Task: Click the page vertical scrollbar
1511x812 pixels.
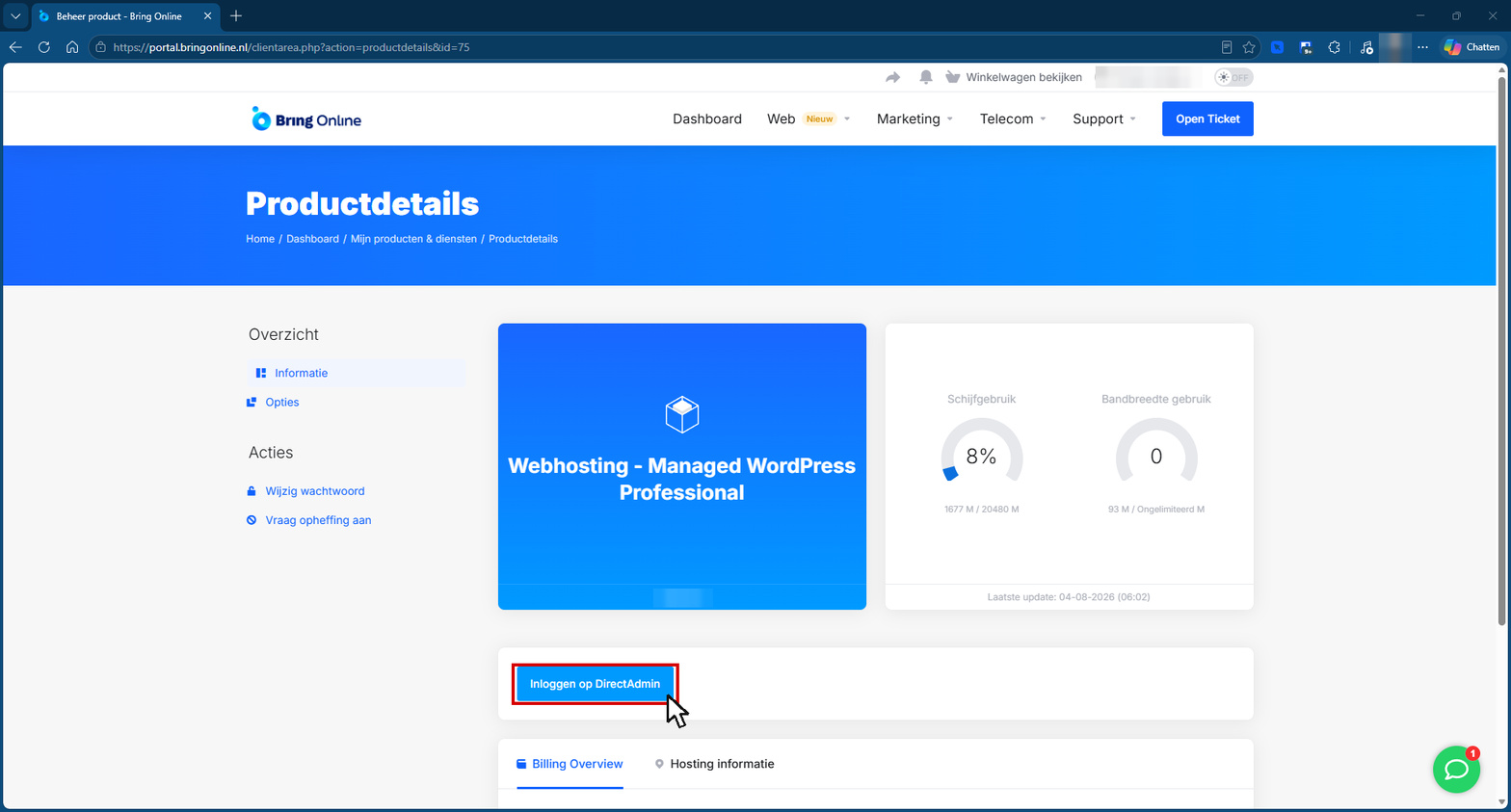Action: coord(1501,350)
